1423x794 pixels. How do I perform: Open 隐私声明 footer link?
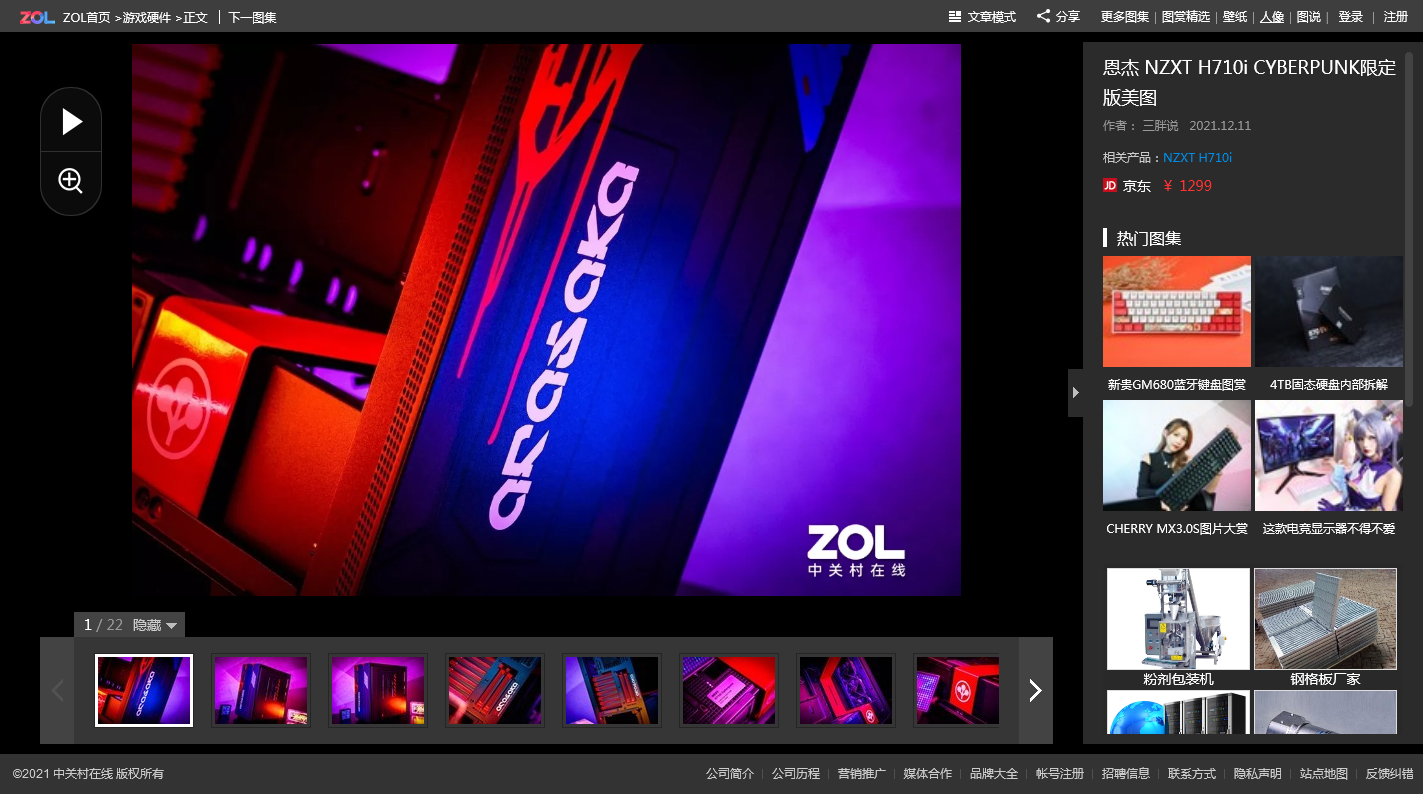[x=1258, y=774]
